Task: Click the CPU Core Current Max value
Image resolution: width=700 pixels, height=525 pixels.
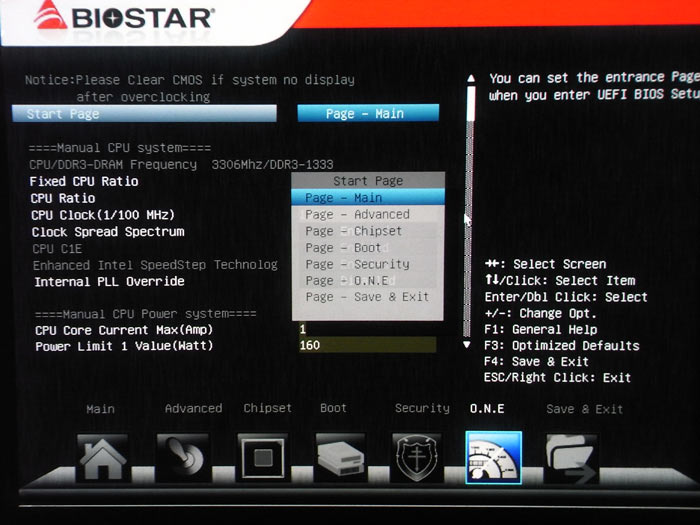Action: 366,329
